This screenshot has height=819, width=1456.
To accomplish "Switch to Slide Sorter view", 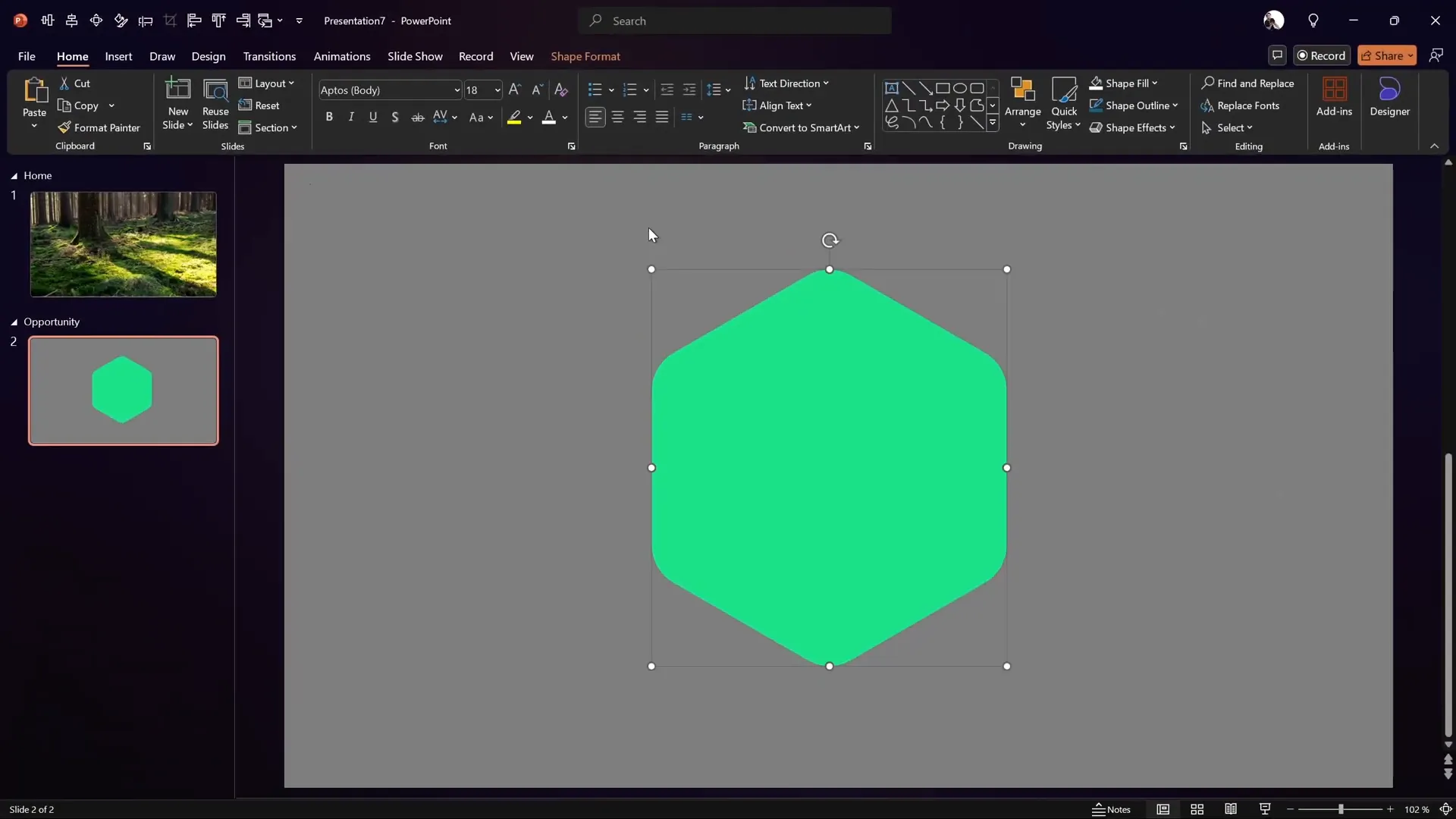I will tap(1197, 809).
